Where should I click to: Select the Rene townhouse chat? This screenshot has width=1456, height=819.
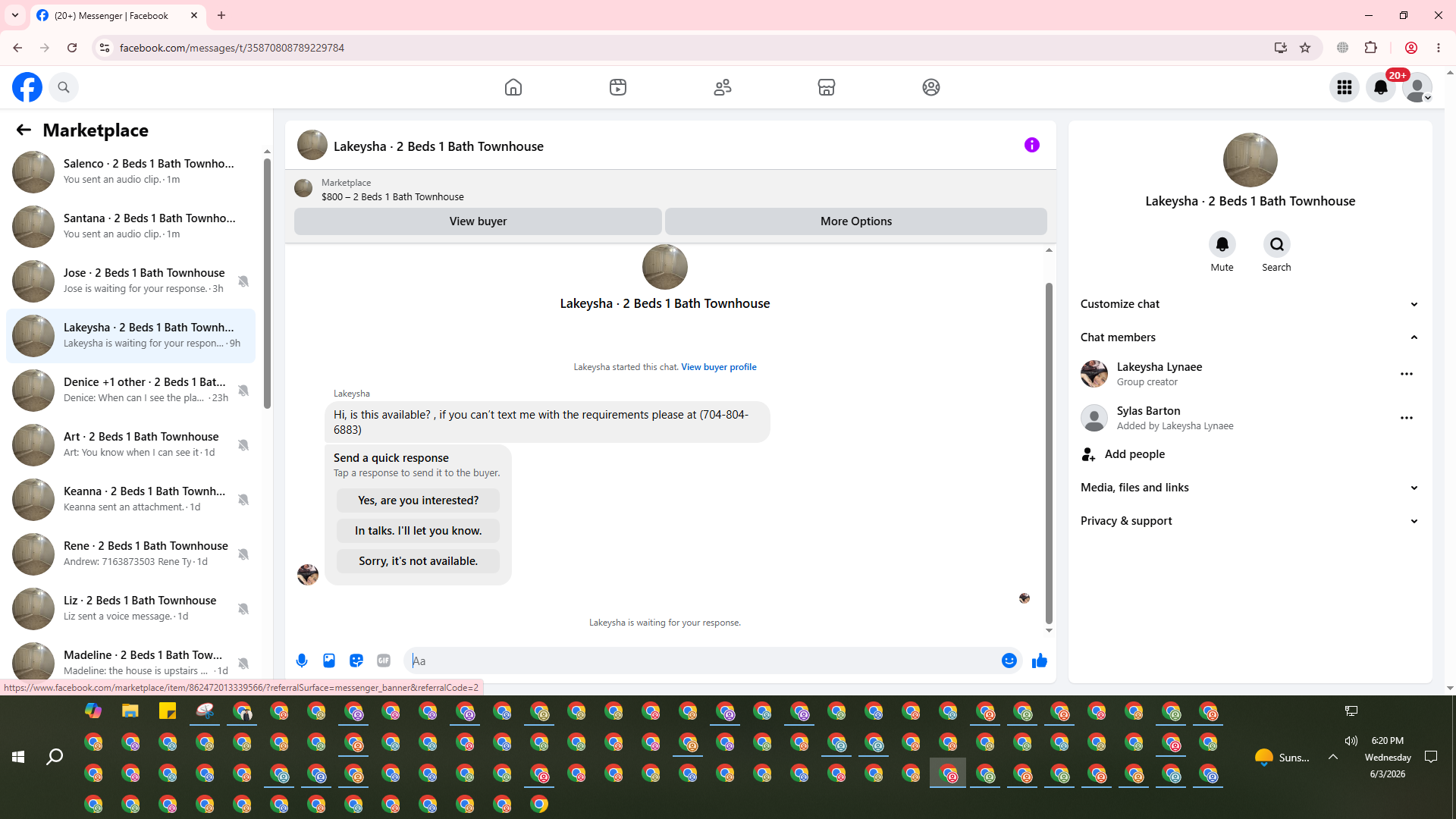(x=130, y=554)
